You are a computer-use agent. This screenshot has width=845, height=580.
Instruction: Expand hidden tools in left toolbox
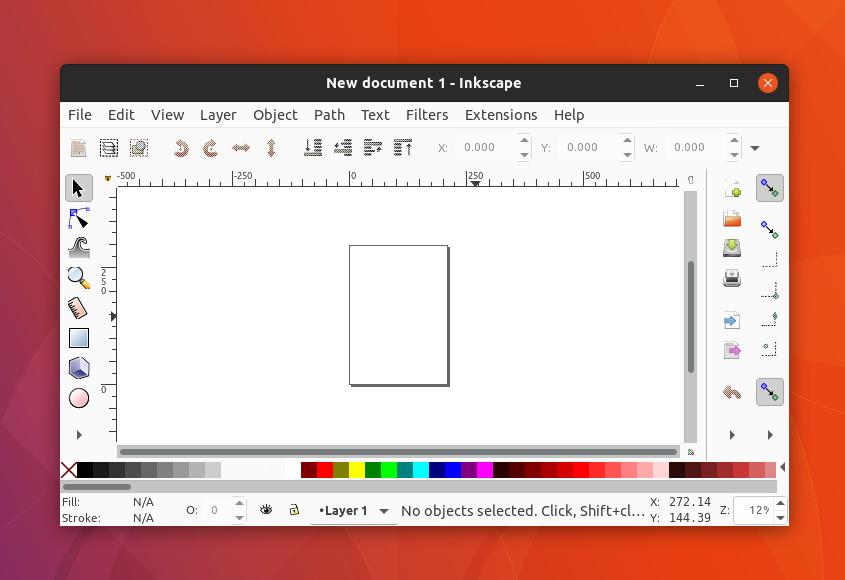[x=79, y=434]
